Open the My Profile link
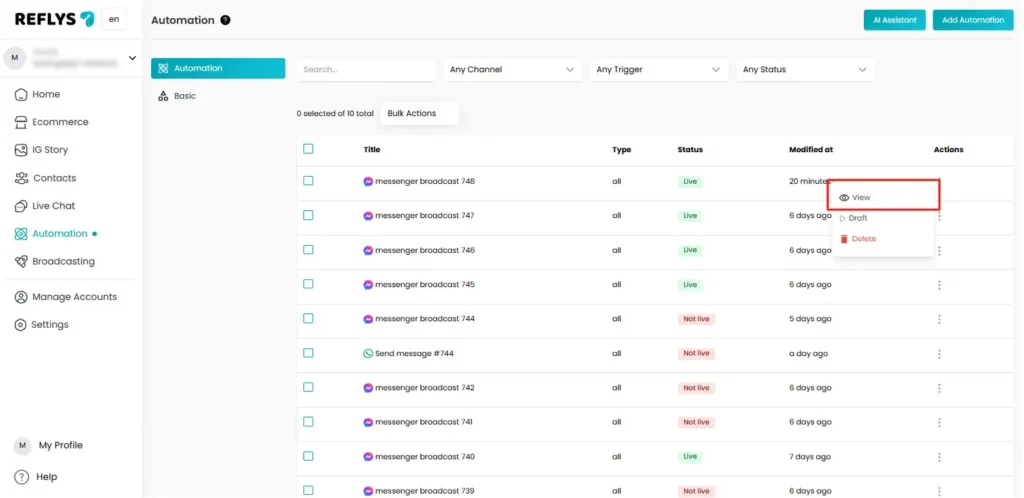 61,446
